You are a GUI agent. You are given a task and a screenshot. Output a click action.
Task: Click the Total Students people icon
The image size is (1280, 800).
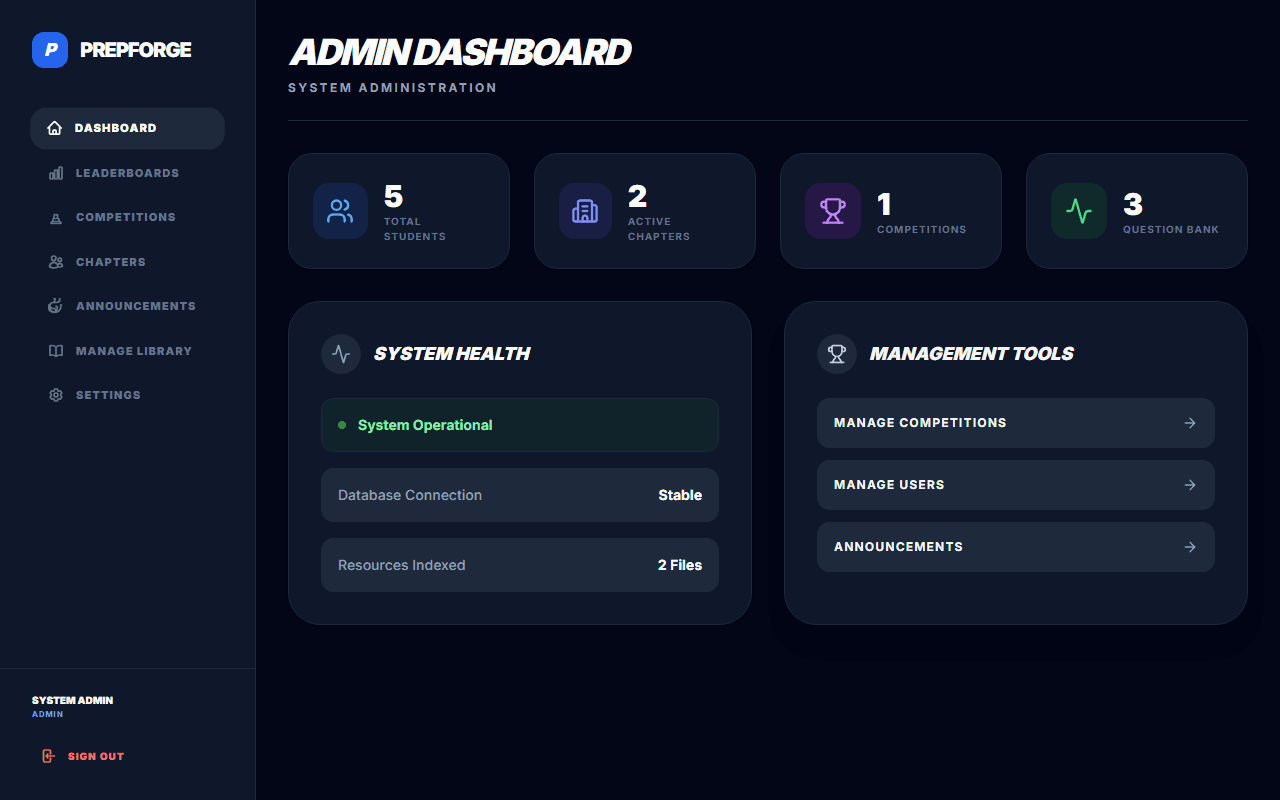click(x=340, y=211)
